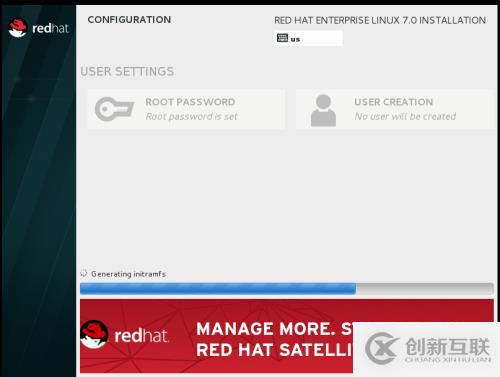Click the 'Generating initramfs' status text
This screenshot has width=500, height=377.
coord(128,274)
